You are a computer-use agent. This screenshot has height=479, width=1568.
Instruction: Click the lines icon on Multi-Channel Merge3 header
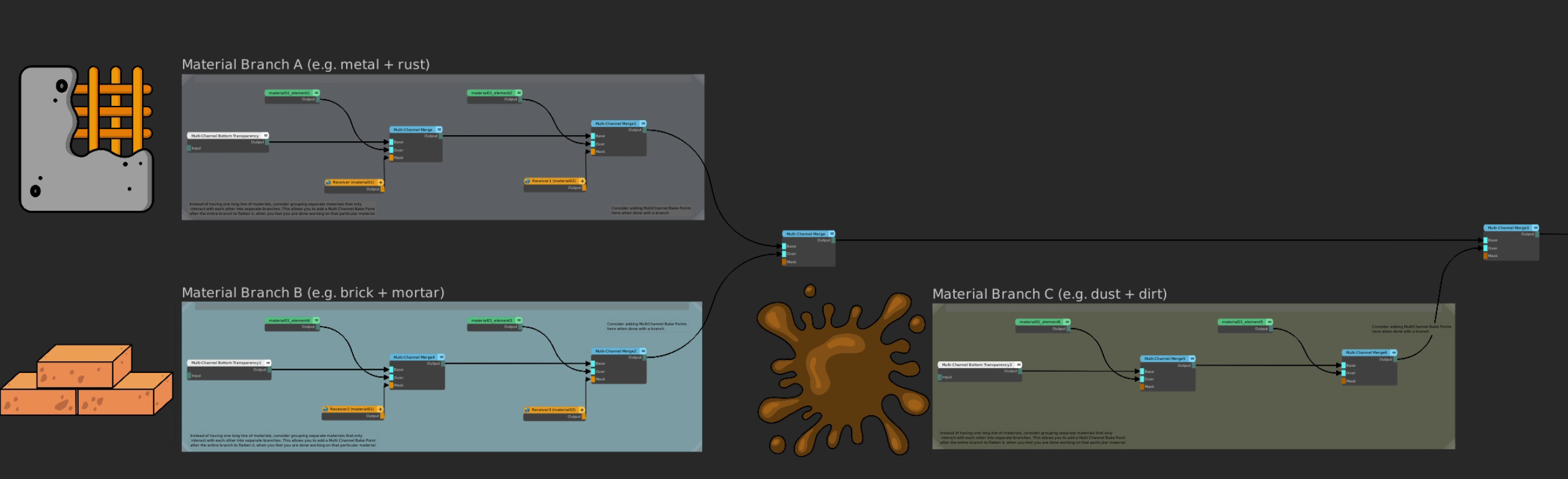(1536, 228)
